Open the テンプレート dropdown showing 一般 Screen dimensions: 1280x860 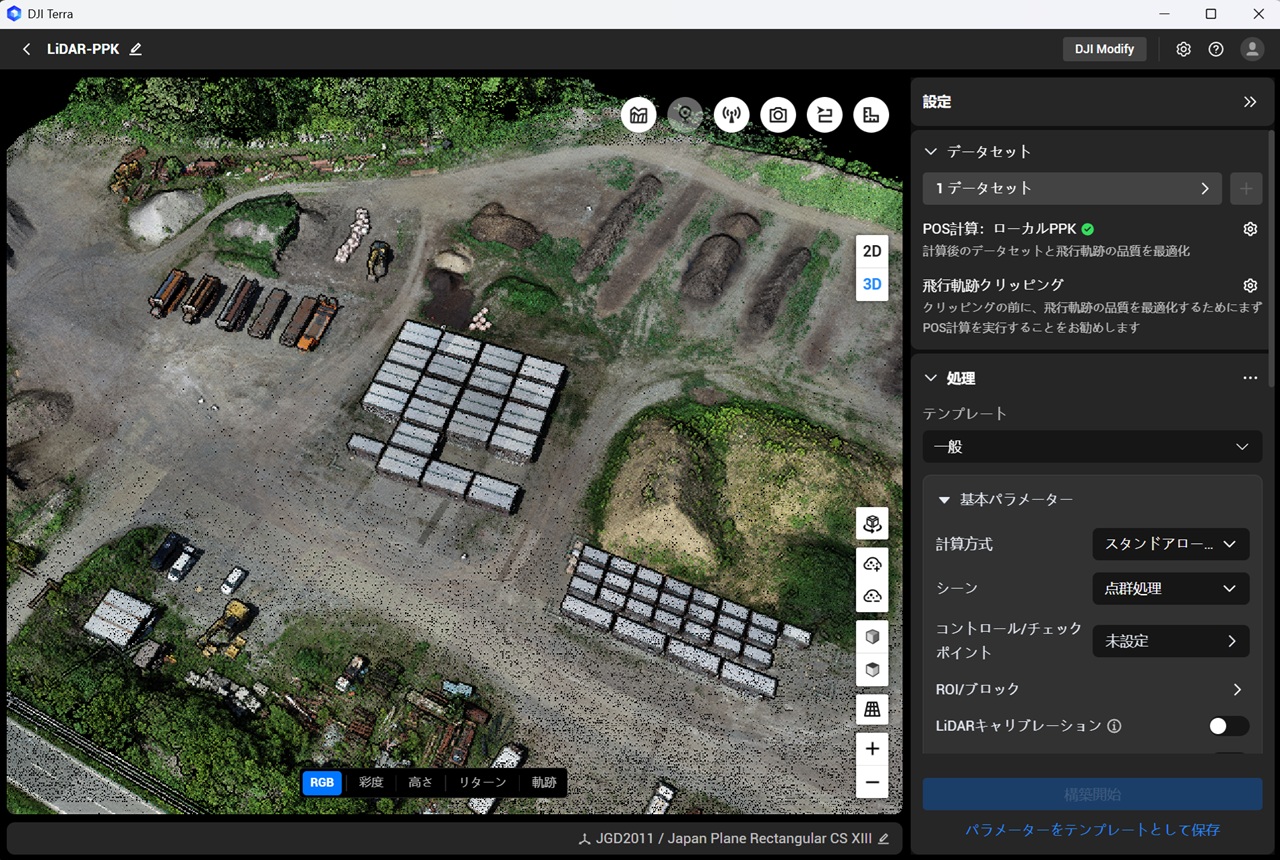pyautogui.click(x=1091, y=447)
